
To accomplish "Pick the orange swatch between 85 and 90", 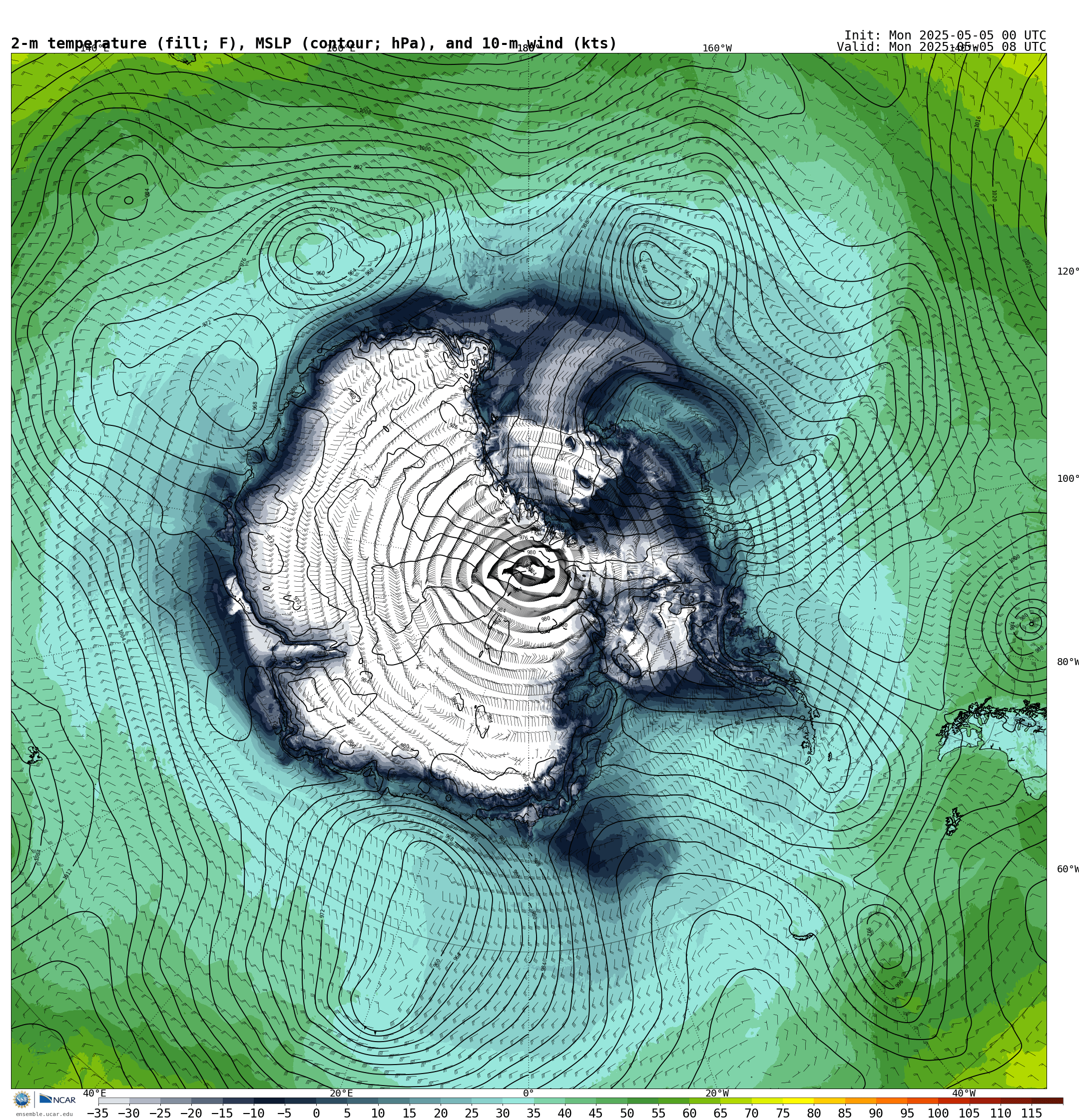I will point(861,1101).
